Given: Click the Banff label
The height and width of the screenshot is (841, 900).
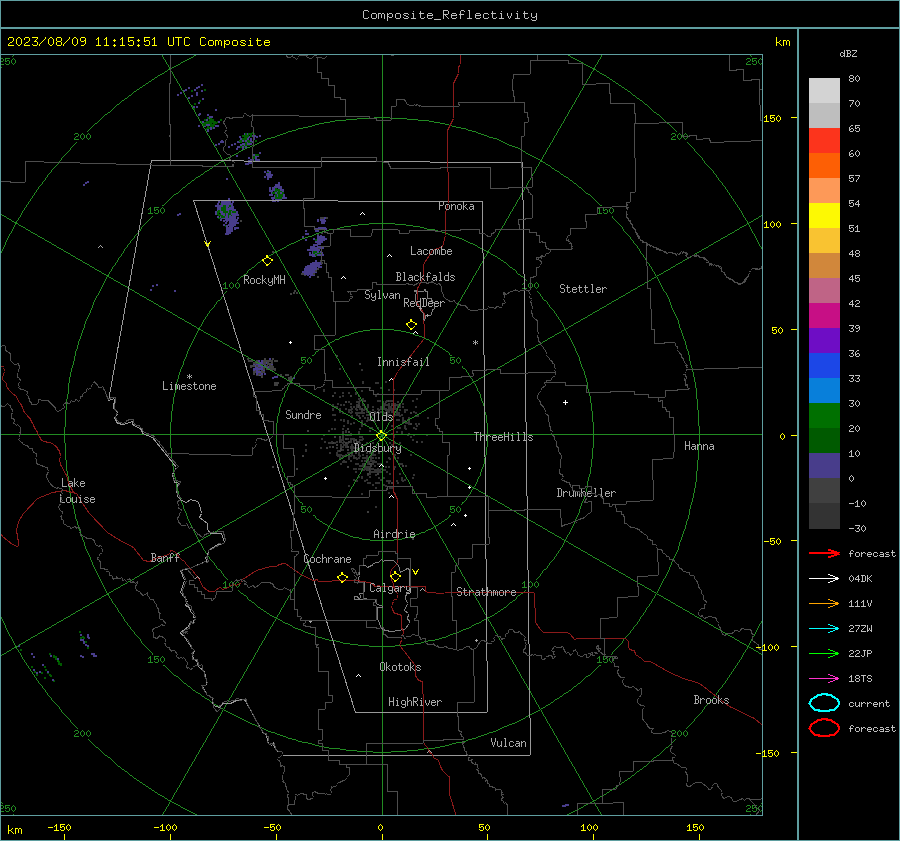Looking at the screenshot, I should [x=165, y=557].
